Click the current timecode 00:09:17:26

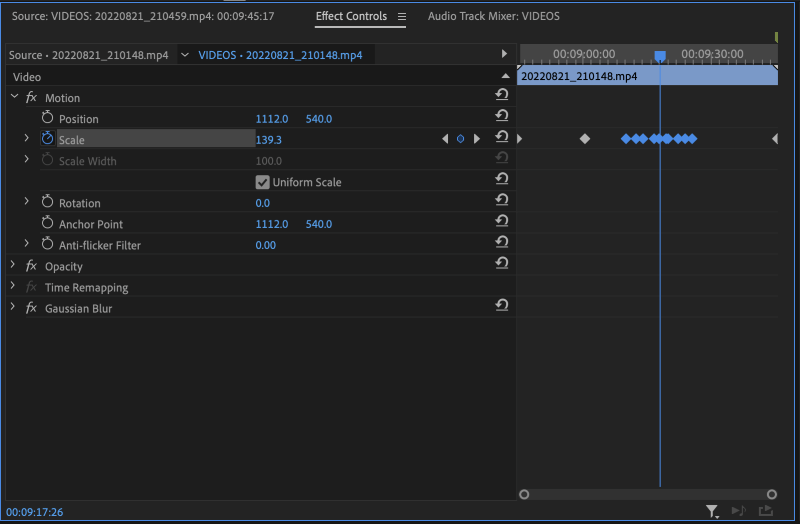coord(35,512)
